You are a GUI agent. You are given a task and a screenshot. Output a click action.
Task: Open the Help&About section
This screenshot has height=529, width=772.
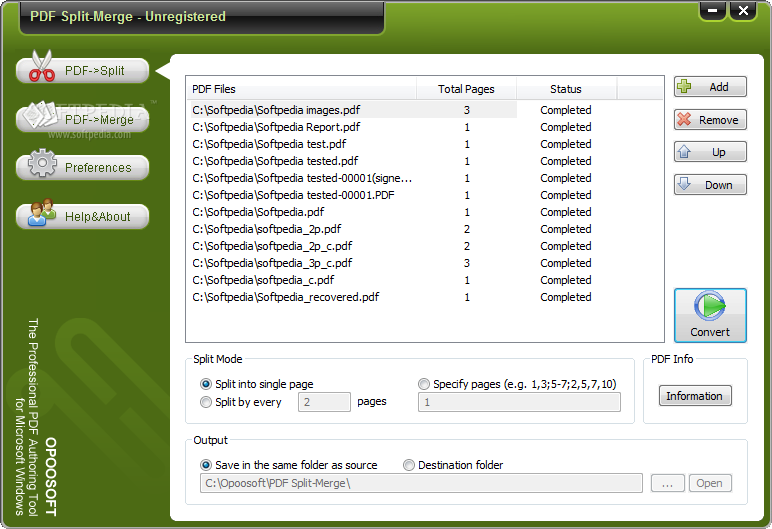[x=82, y=216]
